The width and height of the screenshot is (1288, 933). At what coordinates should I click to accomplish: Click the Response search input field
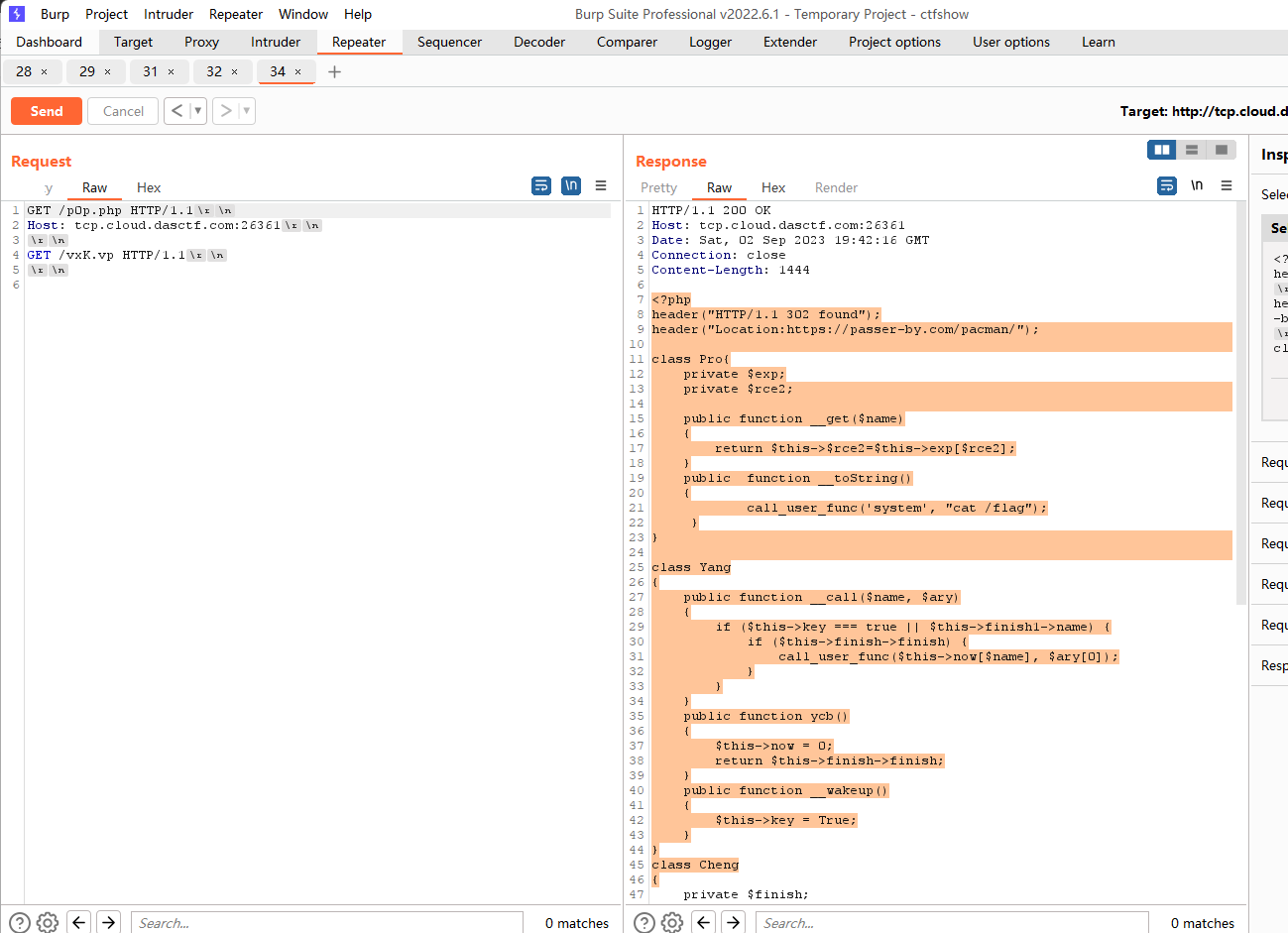[952, 922]
